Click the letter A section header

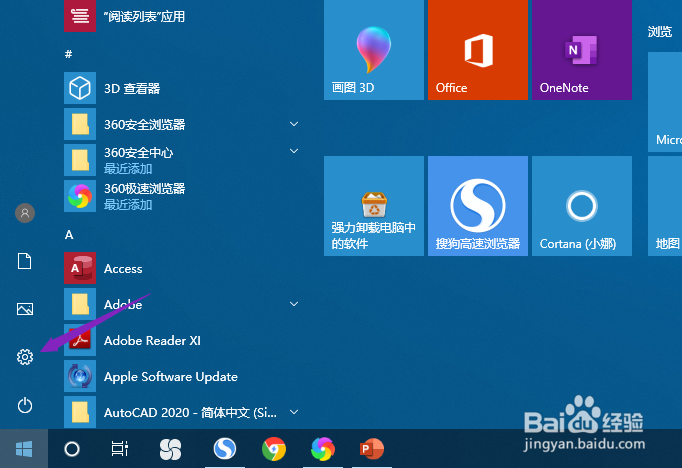click(x=69, y=235)
